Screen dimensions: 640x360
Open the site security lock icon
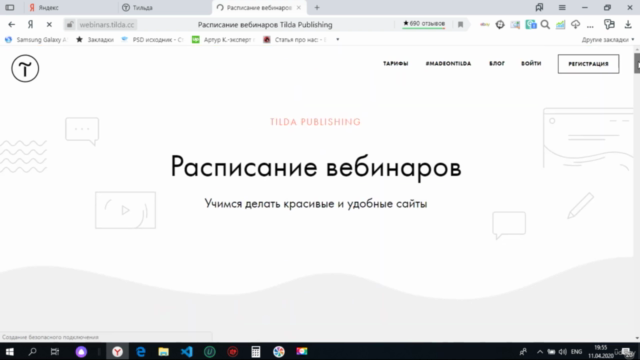(70, 24)
